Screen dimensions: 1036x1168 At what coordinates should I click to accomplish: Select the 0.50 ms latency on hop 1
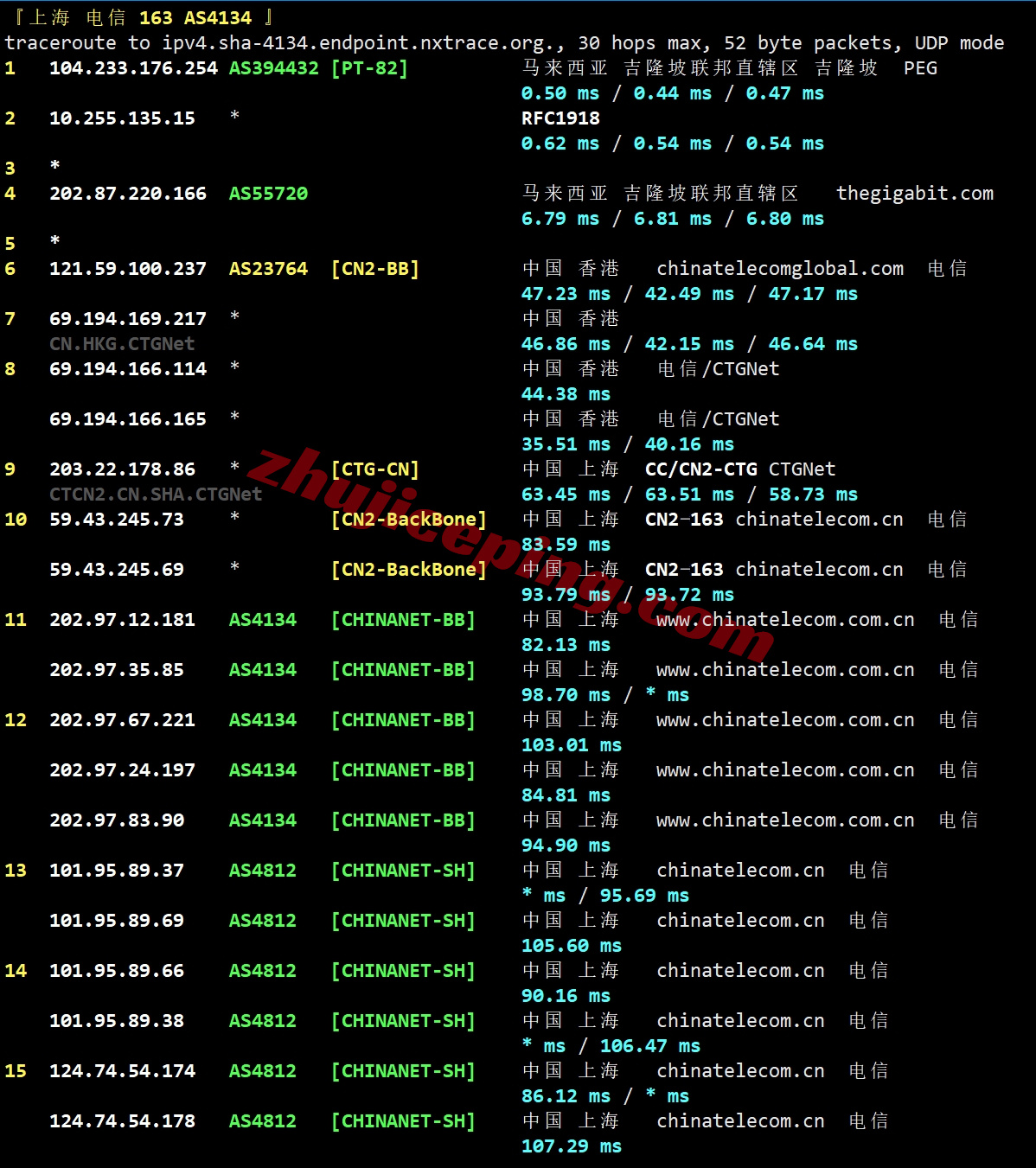[560, 93]
